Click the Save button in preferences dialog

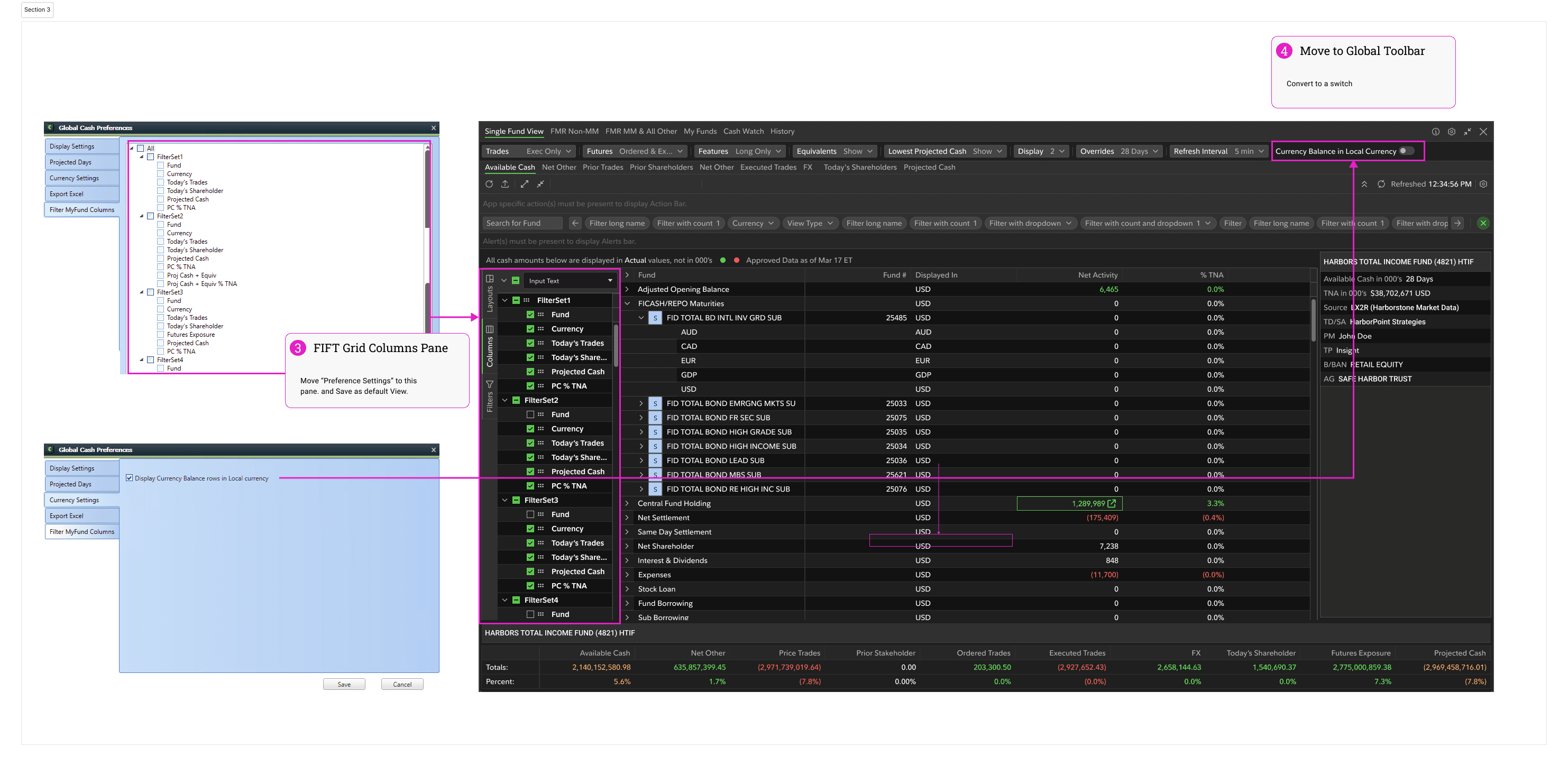[x=344, y=685]
